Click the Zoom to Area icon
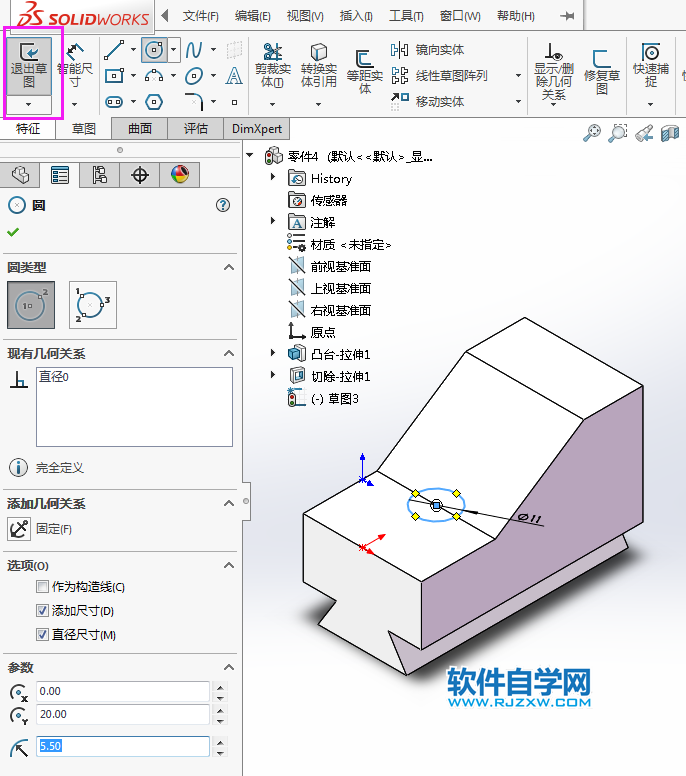686x776 pixels. (618, 133)
